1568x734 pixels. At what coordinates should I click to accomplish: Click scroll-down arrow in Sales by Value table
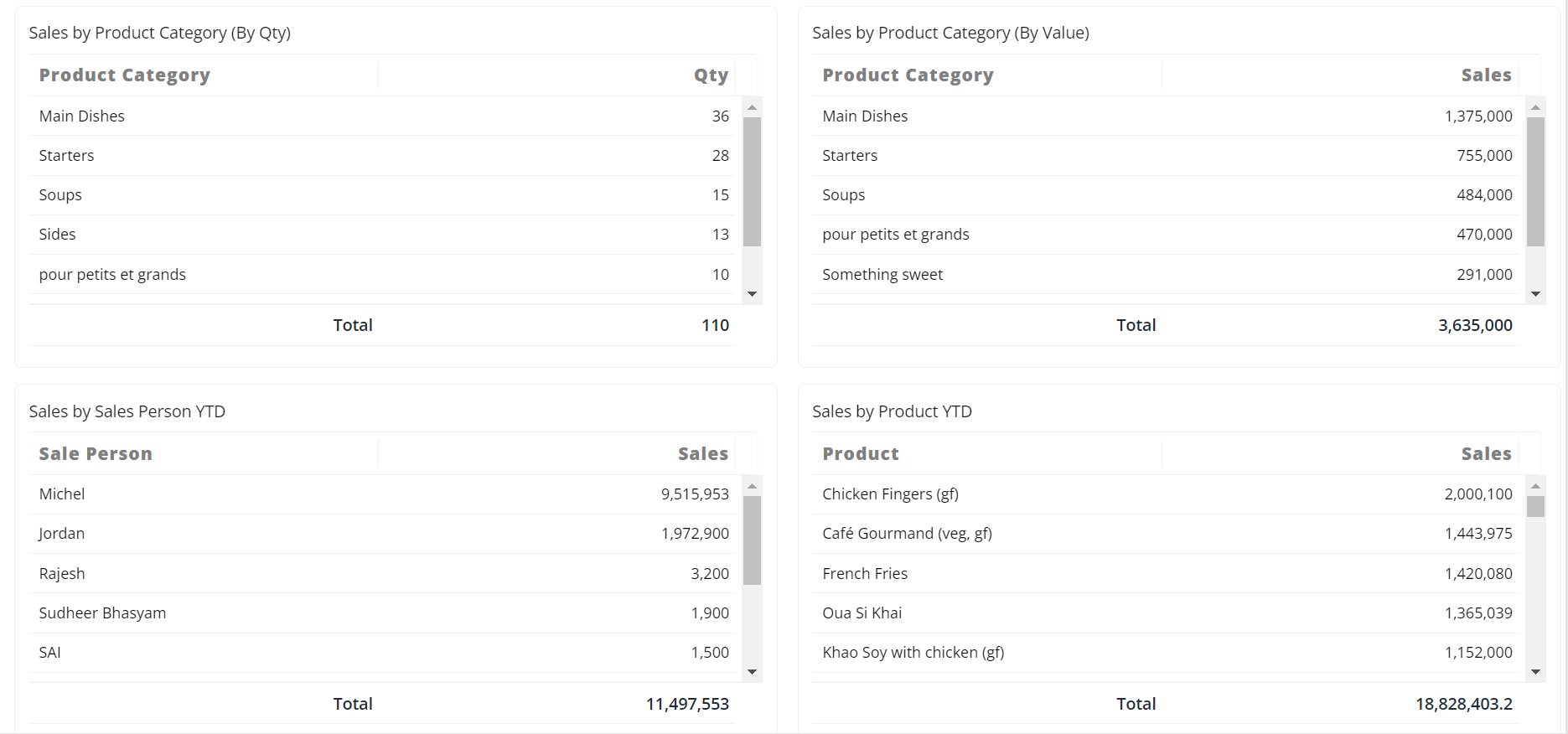(x=1535, y=293)
